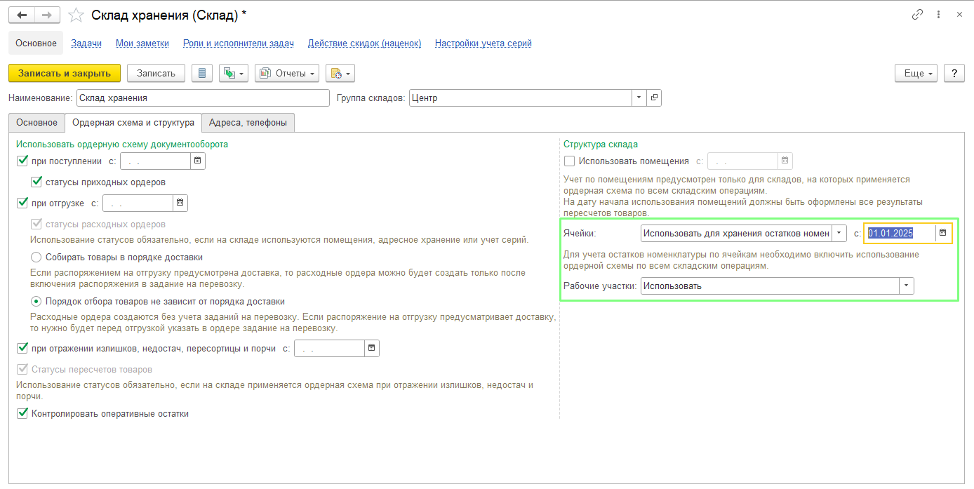Open the Мои заметки link

(142, 43)
